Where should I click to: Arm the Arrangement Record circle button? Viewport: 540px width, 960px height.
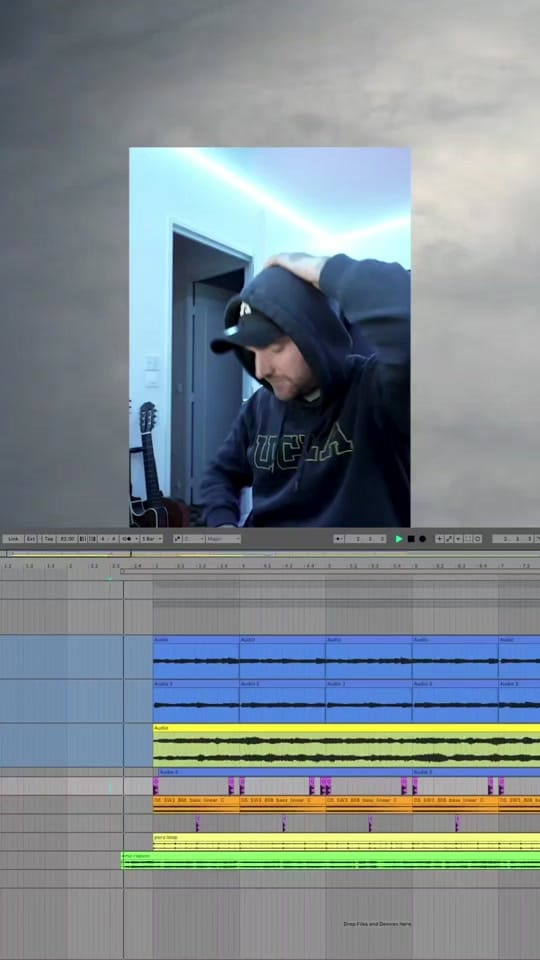click(422, 539)
